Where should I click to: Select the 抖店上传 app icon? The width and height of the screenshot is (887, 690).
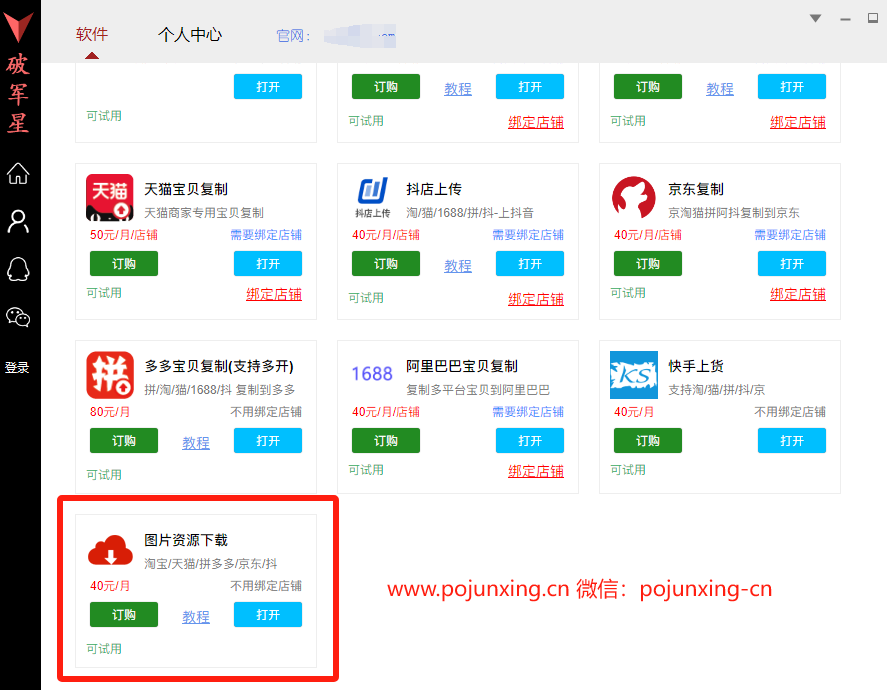pyautogui.click(x=372, y=197)
